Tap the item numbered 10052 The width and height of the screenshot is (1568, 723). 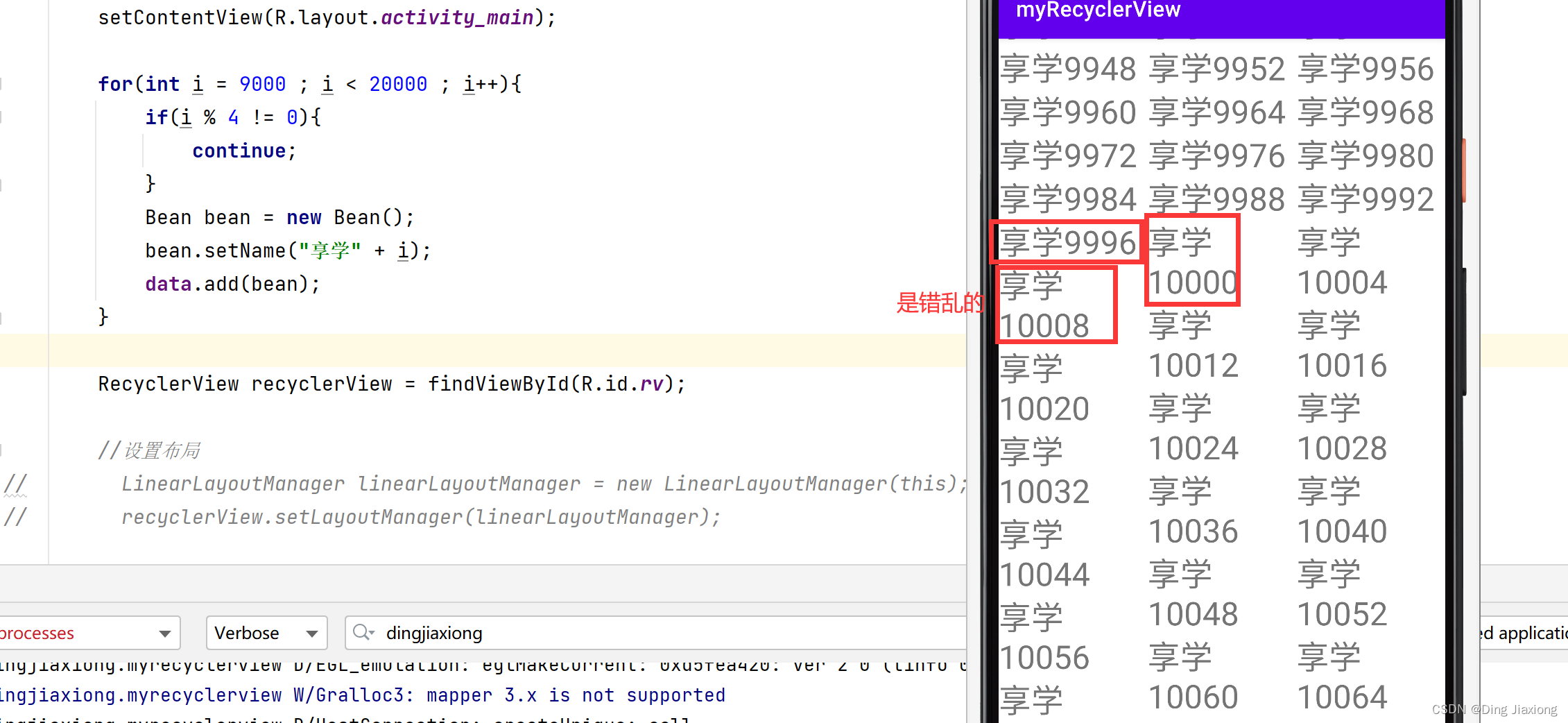pos(1342,595)
